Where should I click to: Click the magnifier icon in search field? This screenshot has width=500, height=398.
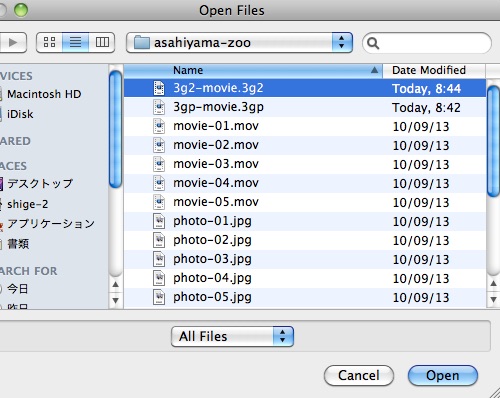coord(373,43)
